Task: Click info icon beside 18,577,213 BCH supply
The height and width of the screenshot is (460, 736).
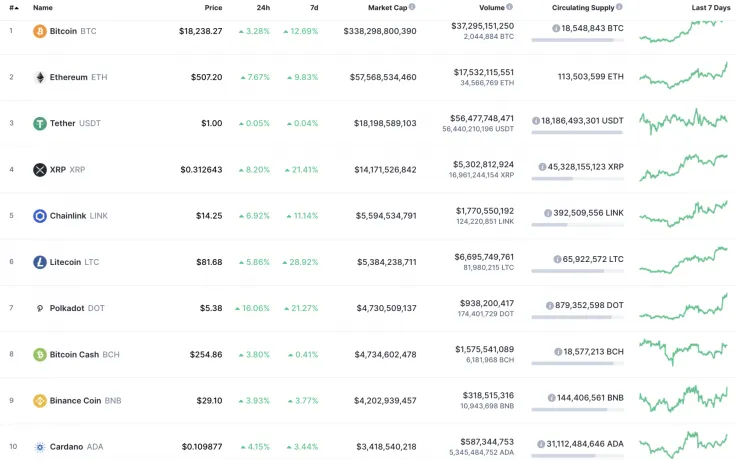Action: coord(558,352)
